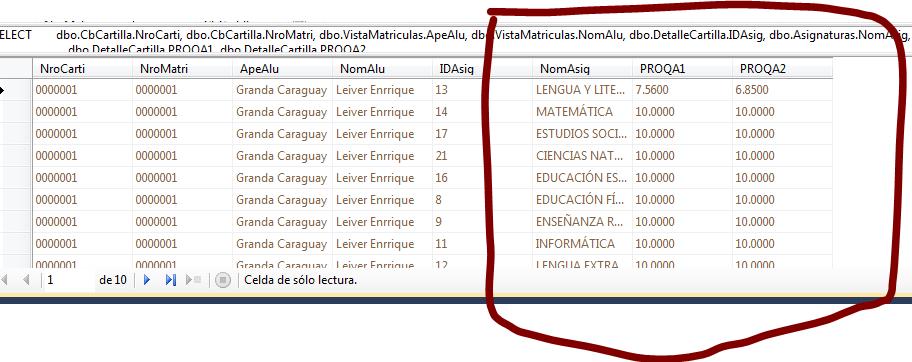Click ApeAlu cell in the IDAsig 9 row
The image size is (912, 362).
click(283, 222)
